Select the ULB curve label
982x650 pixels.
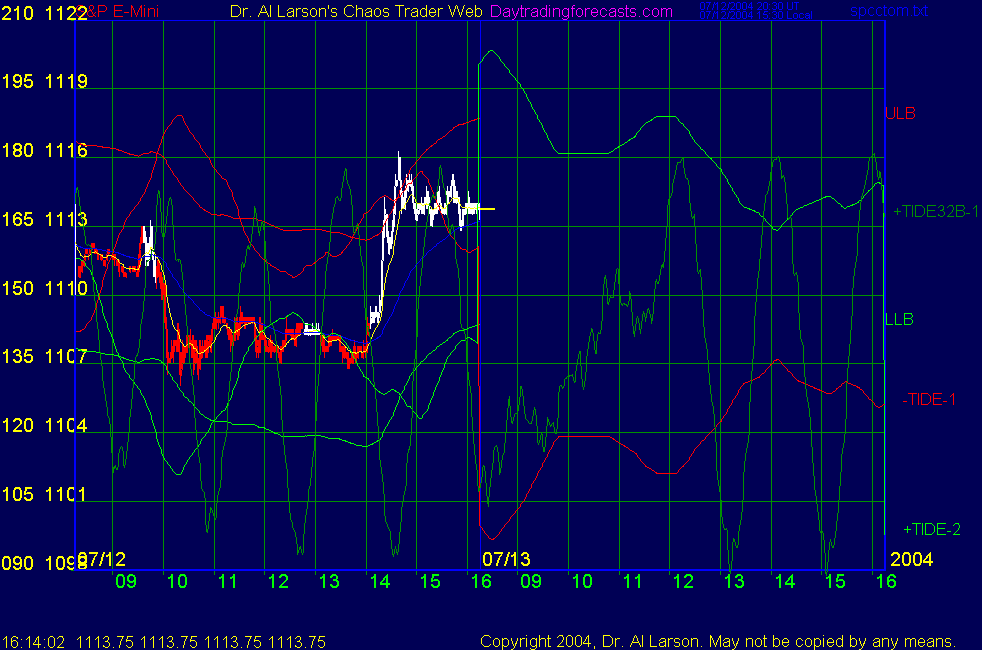[x=901, y=113]
